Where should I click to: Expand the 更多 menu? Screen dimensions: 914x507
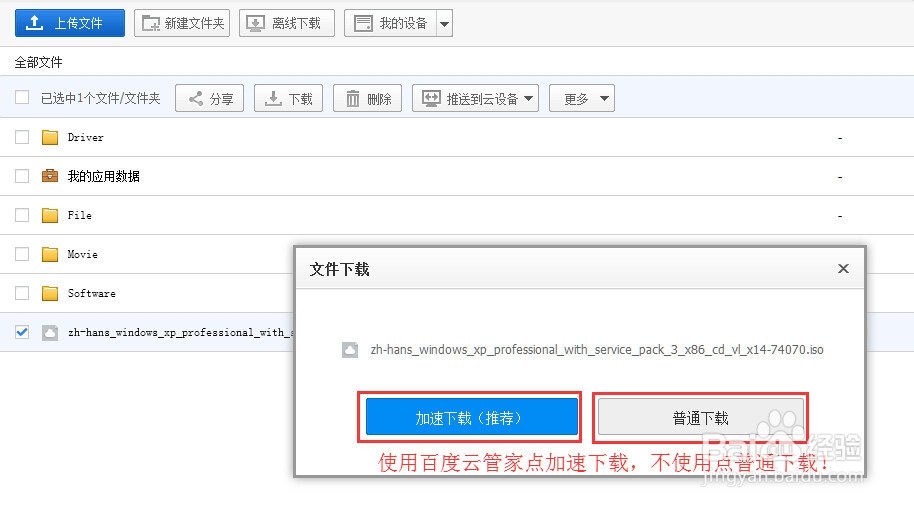[x=582, y=98]
